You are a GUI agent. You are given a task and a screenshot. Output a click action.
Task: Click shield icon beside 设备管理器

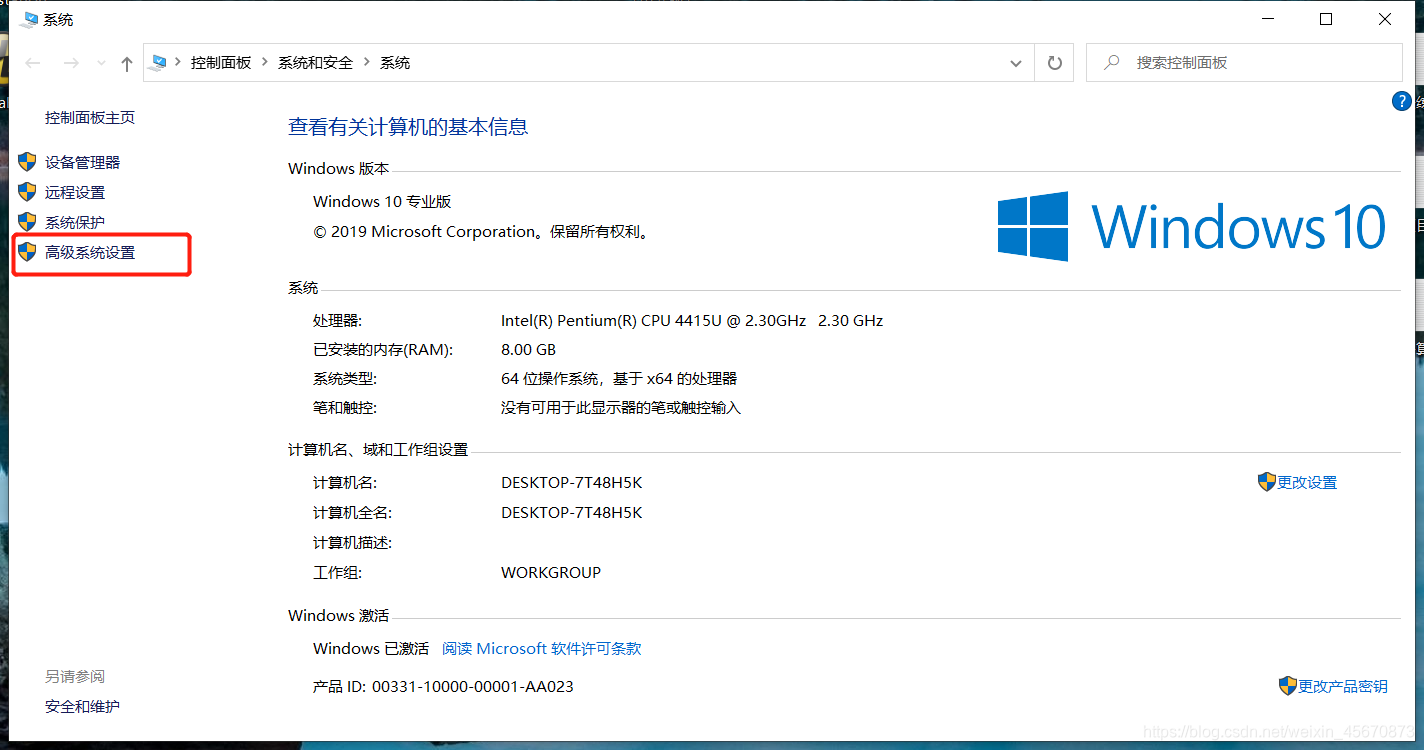[x=28, y=162]
